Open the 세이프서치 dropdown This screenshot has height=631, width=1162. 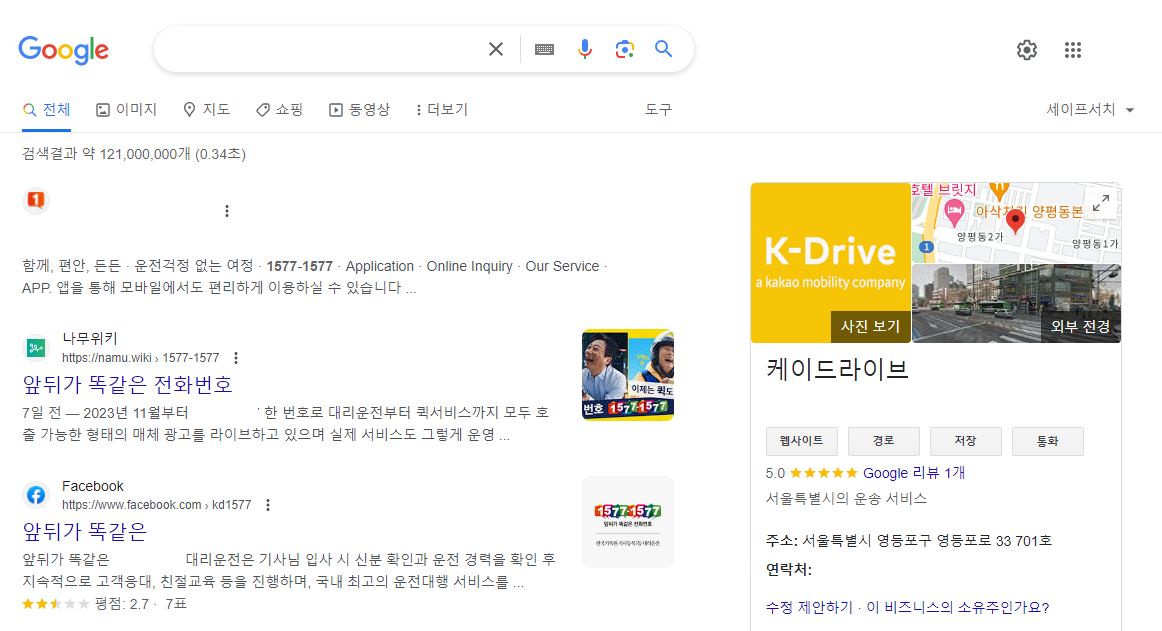(x=1090, y=110)
